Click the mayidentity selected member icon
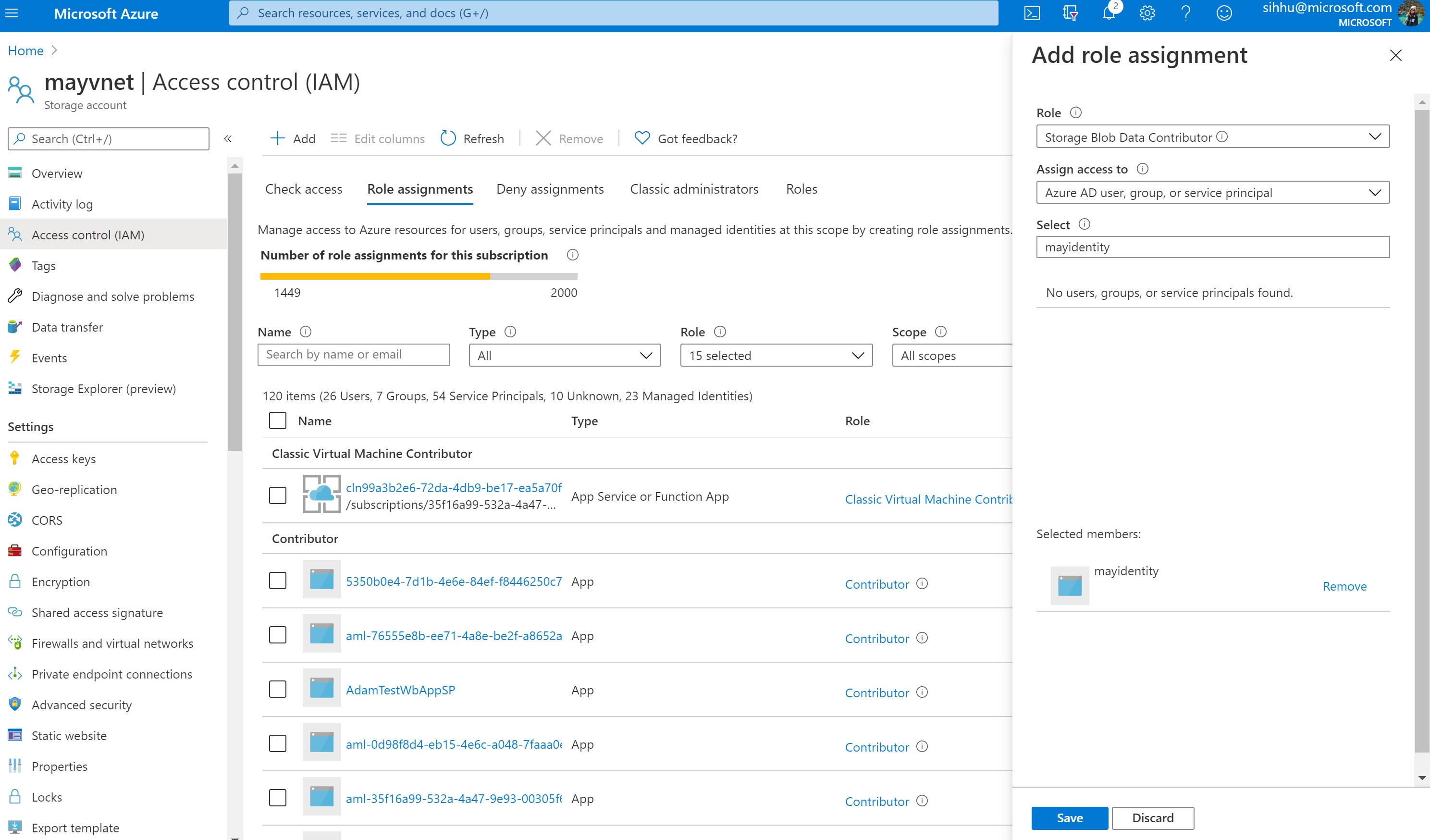1430x840 pixels. 1070,586
